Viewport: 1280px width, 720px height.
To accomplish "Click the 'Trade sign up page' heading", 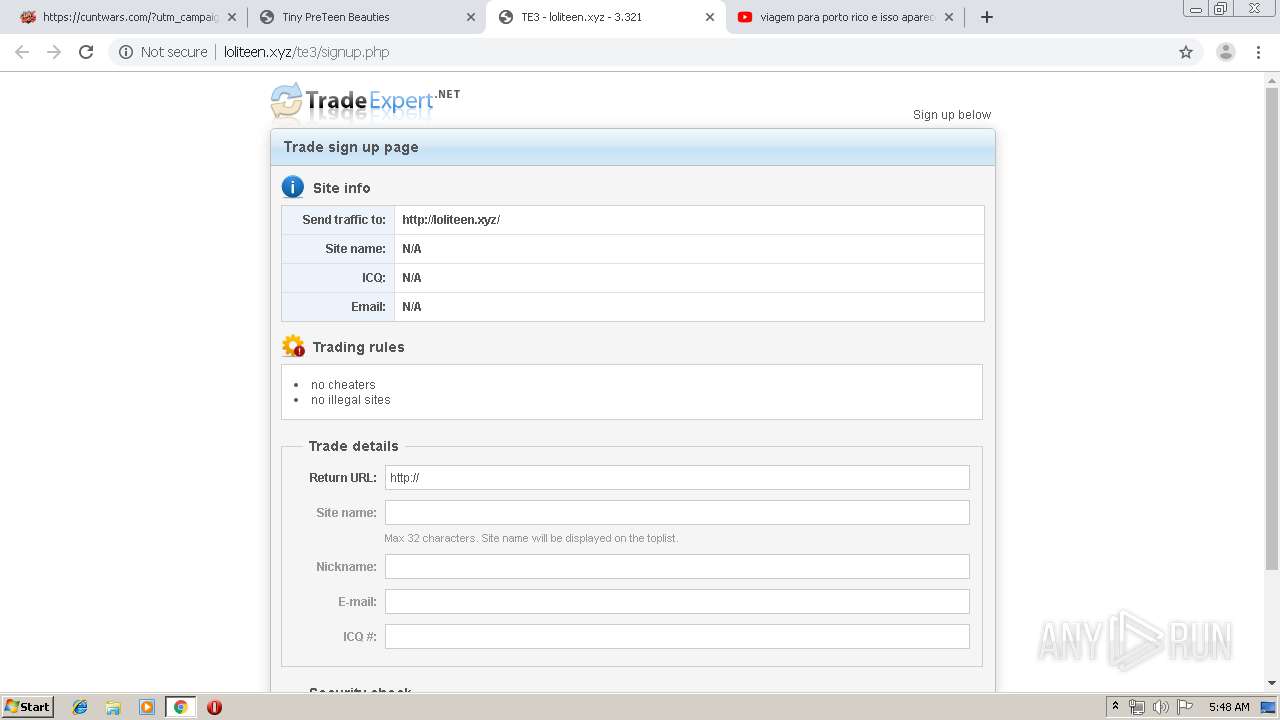I will [351, 147].
